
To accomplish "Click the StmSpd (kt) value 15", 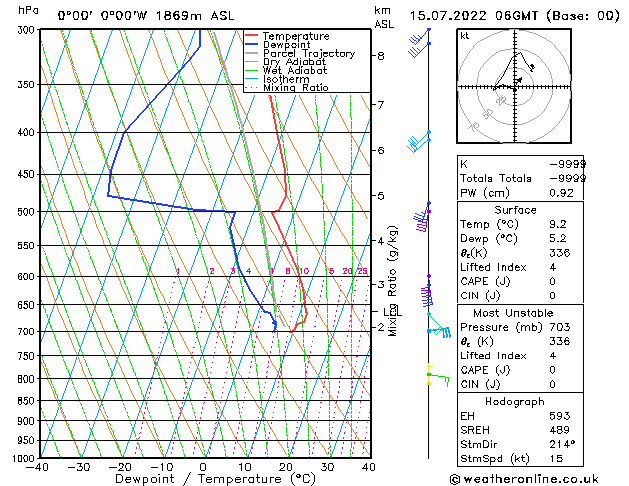I will 556,458.
